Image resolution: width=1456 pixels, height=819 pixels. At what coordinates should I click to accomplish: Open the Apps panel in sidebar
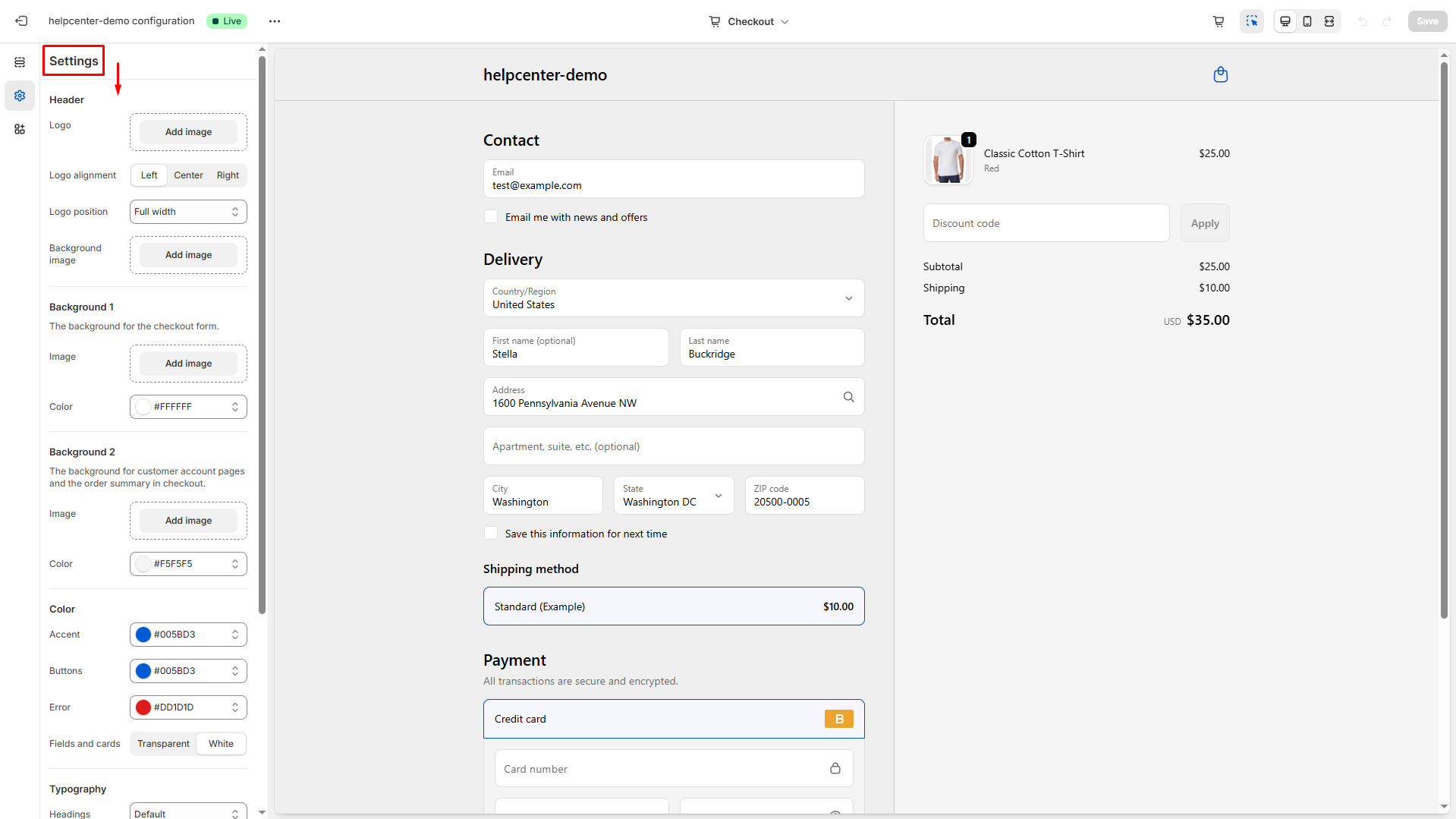(20, 129)
